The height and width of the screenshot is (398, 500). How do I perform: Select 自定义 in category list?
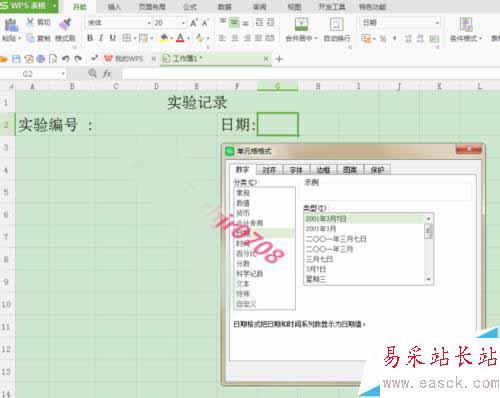point(264,304)
